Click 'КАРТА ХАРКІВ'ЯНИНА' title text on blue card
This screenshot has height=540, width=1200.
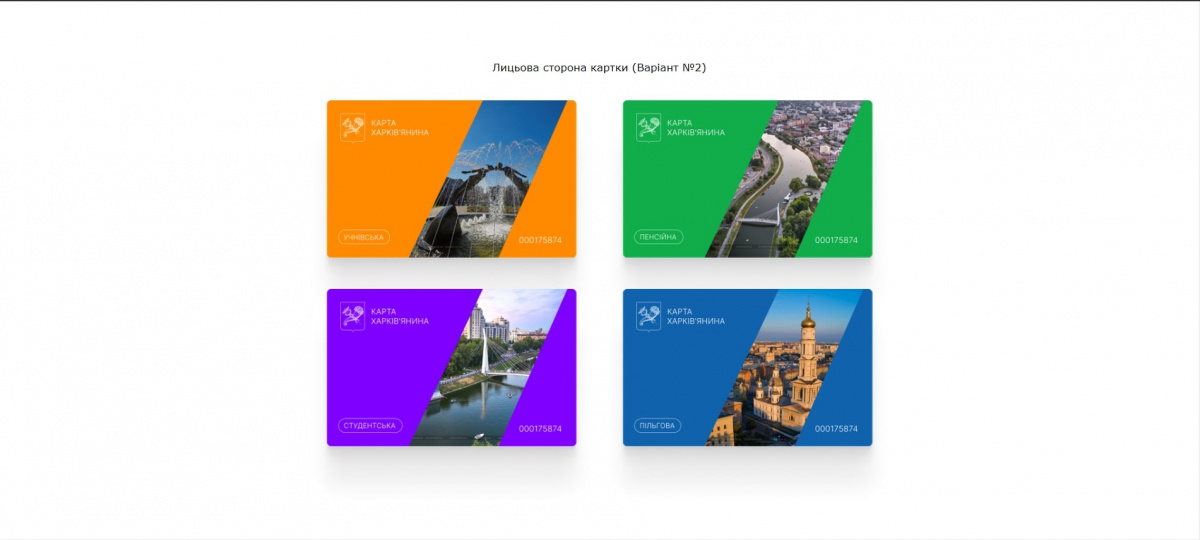tap(696, 316)
